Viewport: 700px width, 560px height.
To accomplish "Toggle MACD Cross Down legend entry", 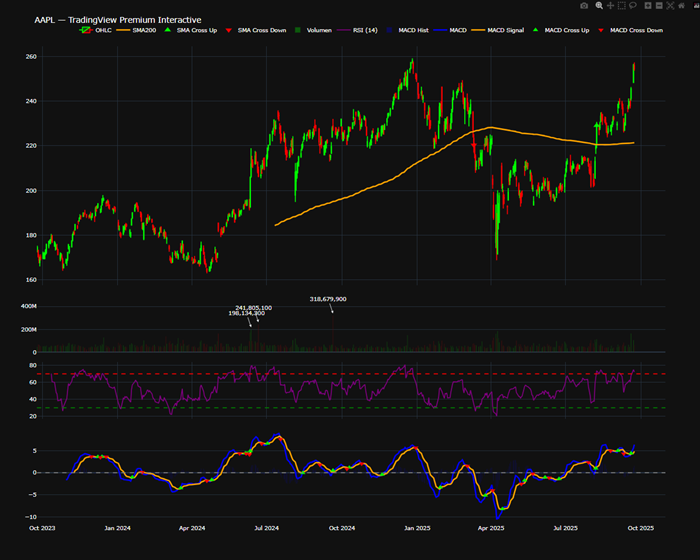I will coord(637,31).
